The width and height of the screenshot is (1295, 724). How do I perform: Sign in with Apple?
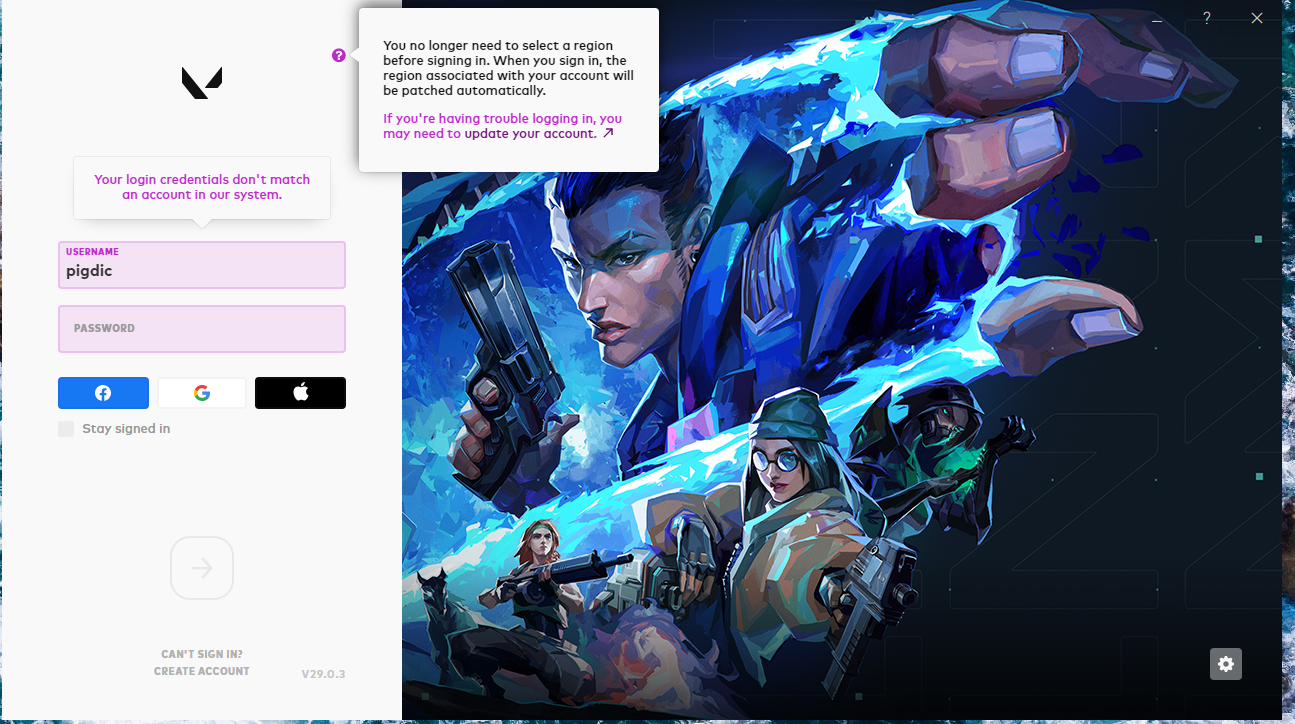pos(300,393)
